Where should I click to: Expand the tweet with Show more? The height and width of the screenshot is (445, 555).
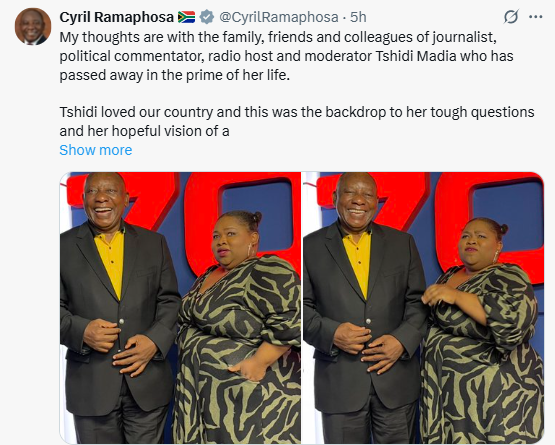[x=96, y=150]
